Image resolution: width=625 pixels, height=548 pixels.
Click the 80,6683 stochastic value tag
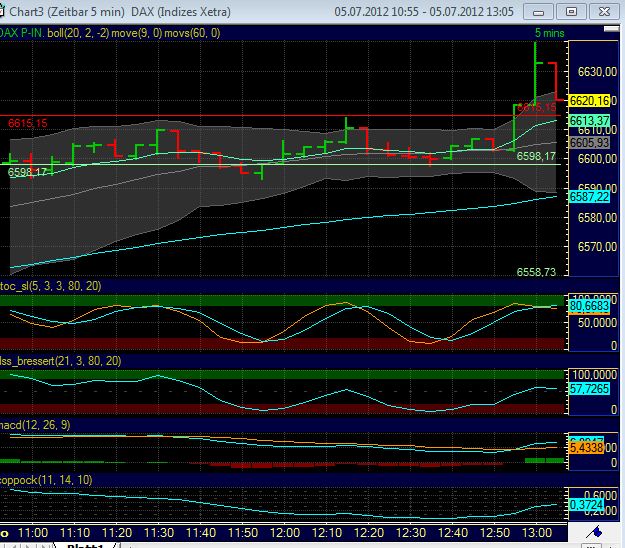coord(589,306)
